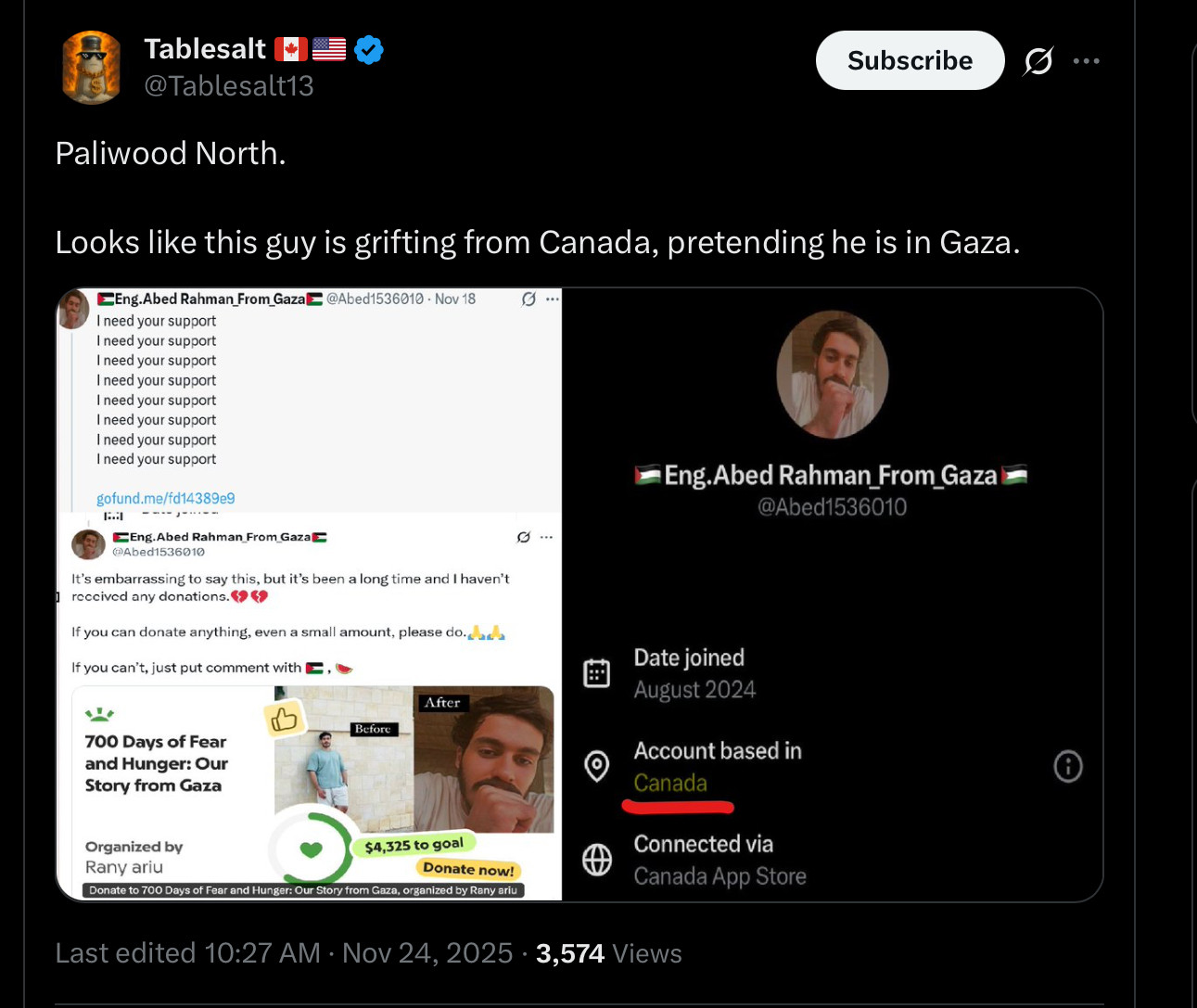
Task: Click the globe icon beside Connected via
Action: (596, 860)
